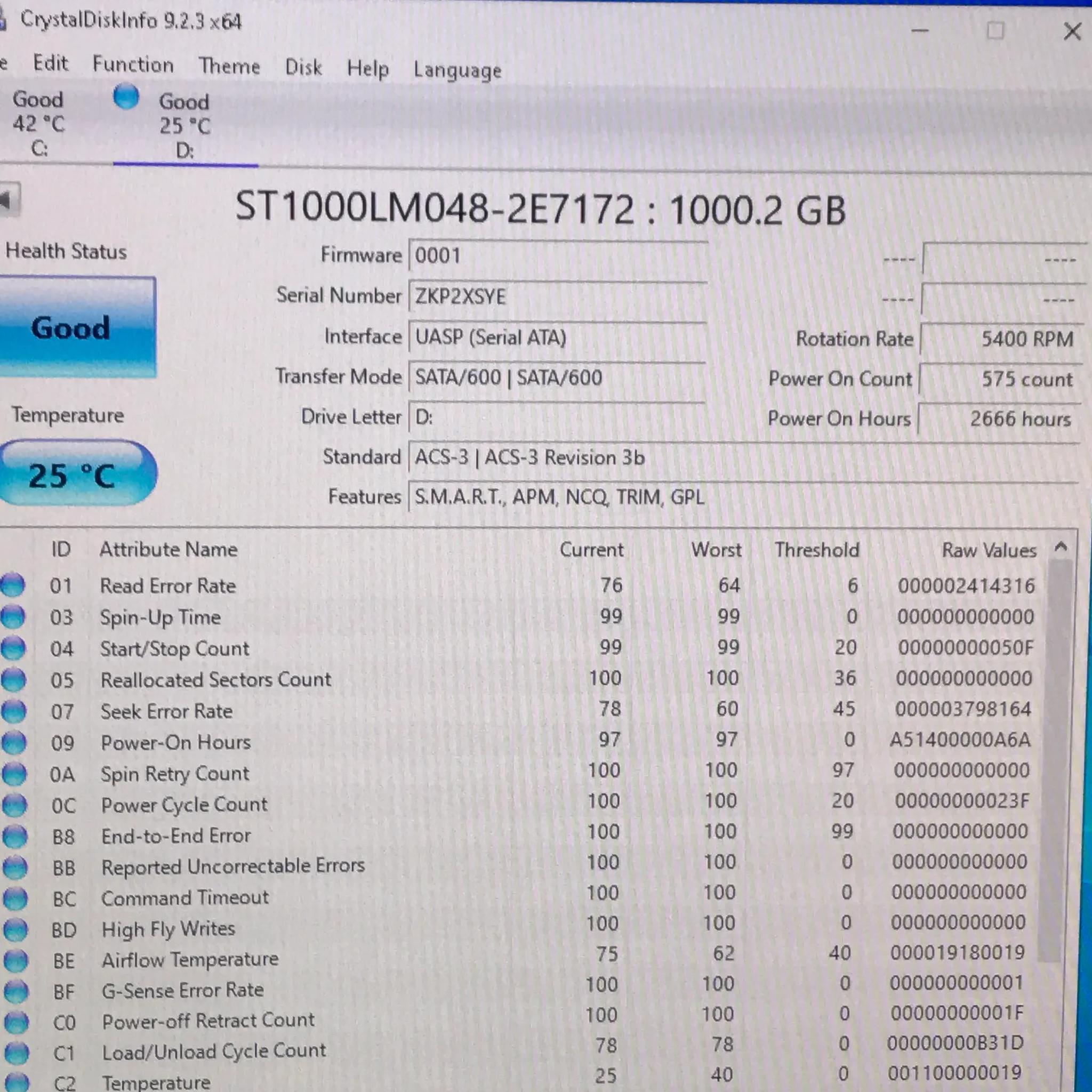Open the Function menu

tap(133, 65)
